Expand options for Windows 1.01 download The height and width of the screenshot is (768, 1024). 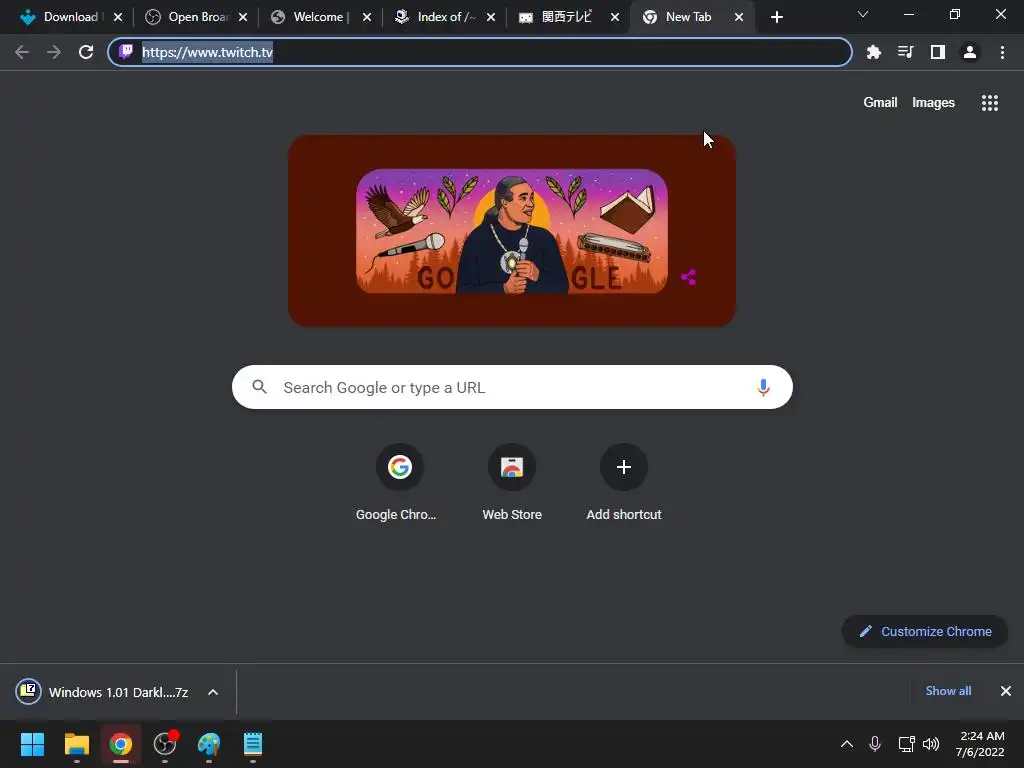coord(213,692)
